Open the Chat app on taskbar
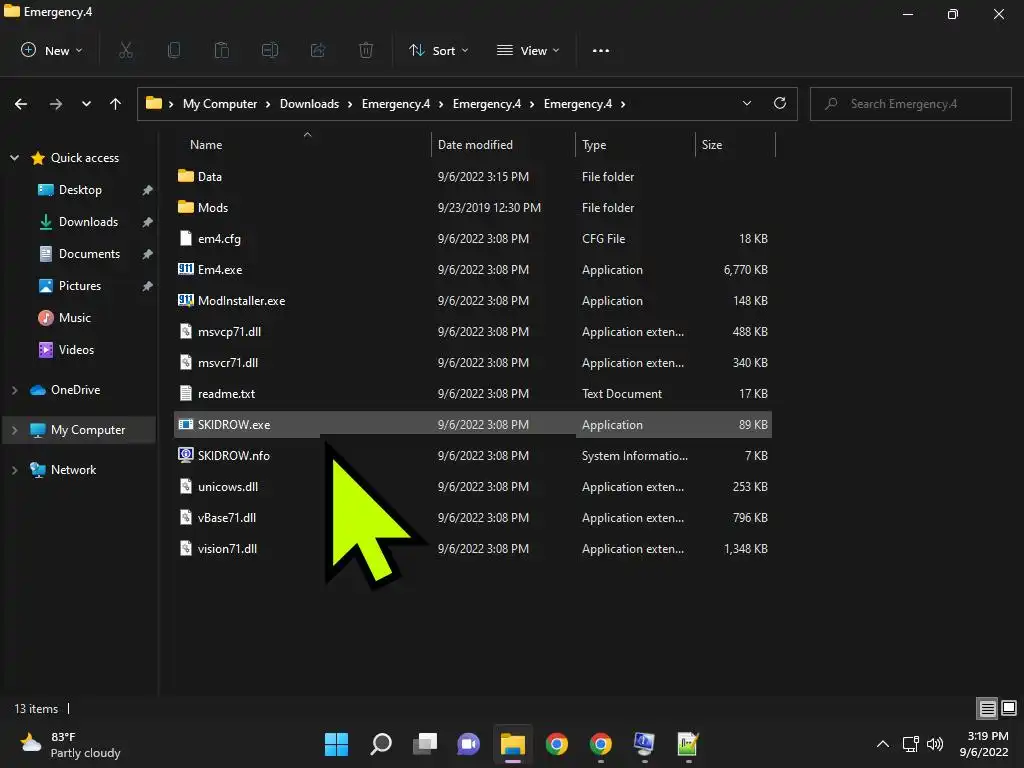The width and height of the screenshot is (1024, 768). tap(468, 744)
